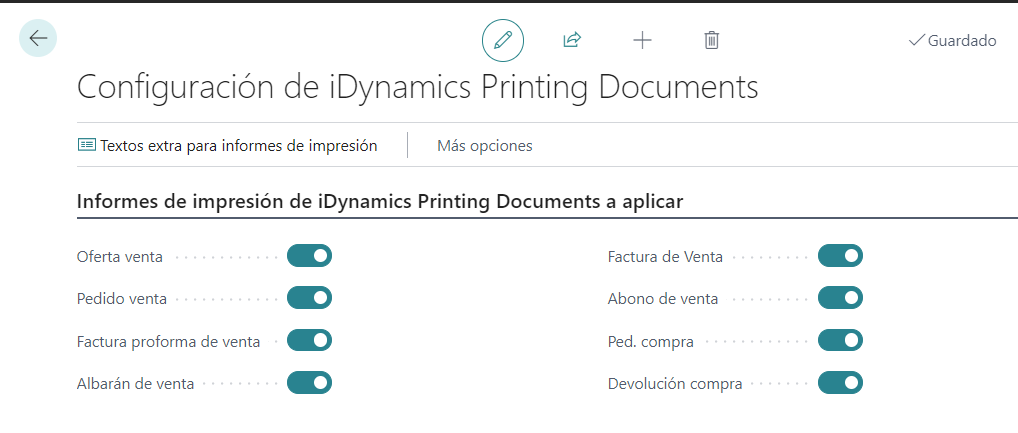Click the Guardado status indicator
Screen dimensions: 1018x433
coord(952,41)
